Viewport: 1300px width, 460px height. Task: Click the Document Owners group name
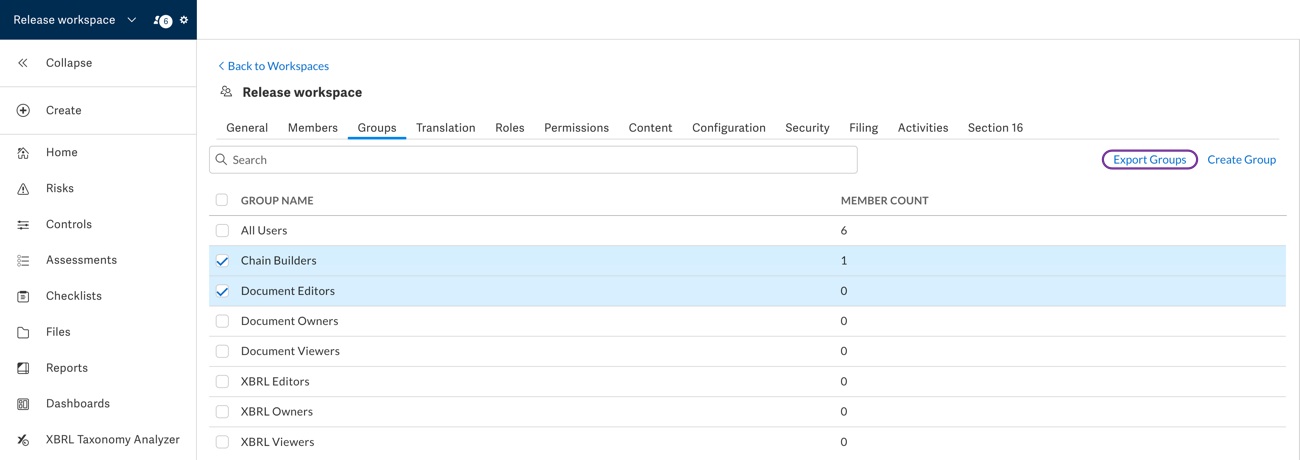pos(290,321)
